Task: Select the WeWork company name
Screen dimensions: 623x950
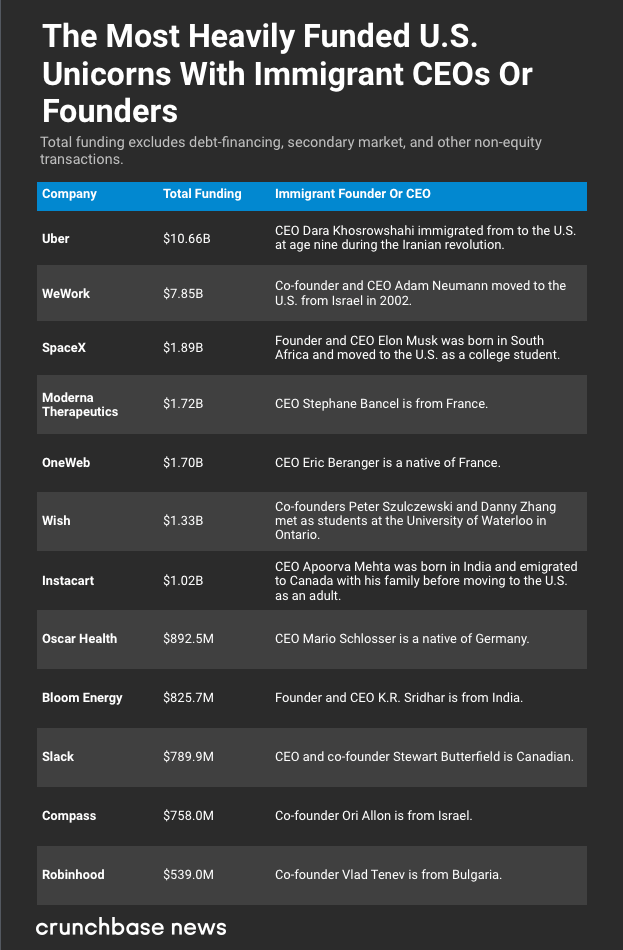Action: pyautogui.click(x=66, y=294)
